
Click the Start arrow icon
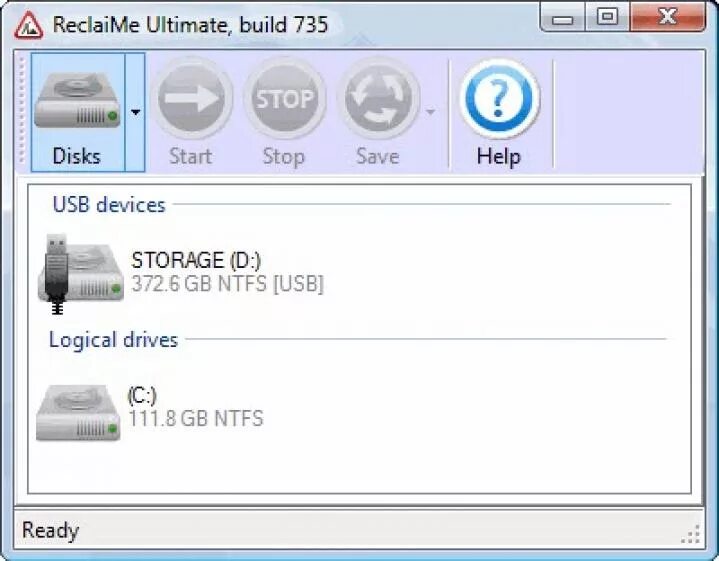point(192,99)
